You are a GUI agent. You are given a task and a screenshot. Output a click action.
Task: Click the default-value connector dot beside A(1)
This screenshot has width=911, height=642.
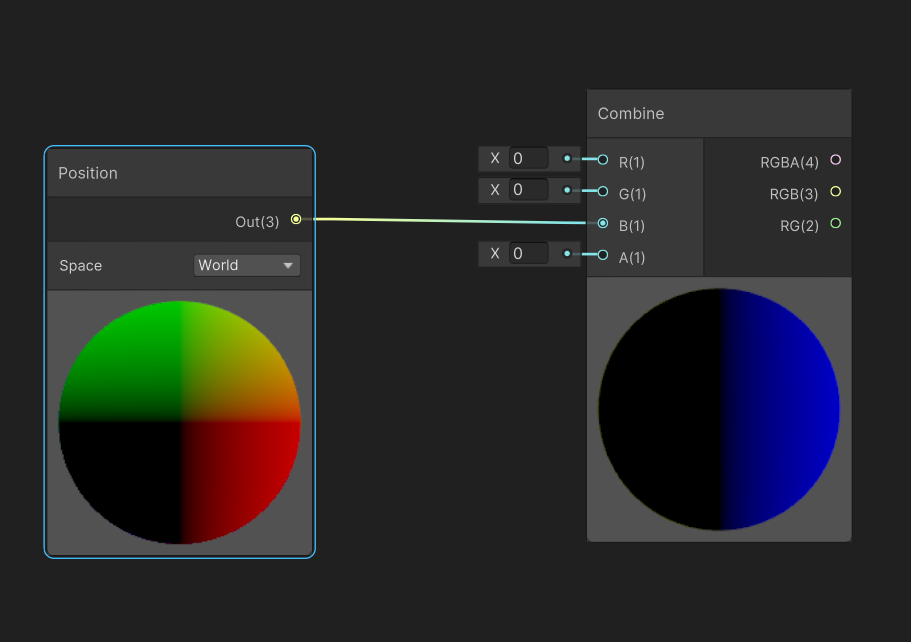[567, 253]
